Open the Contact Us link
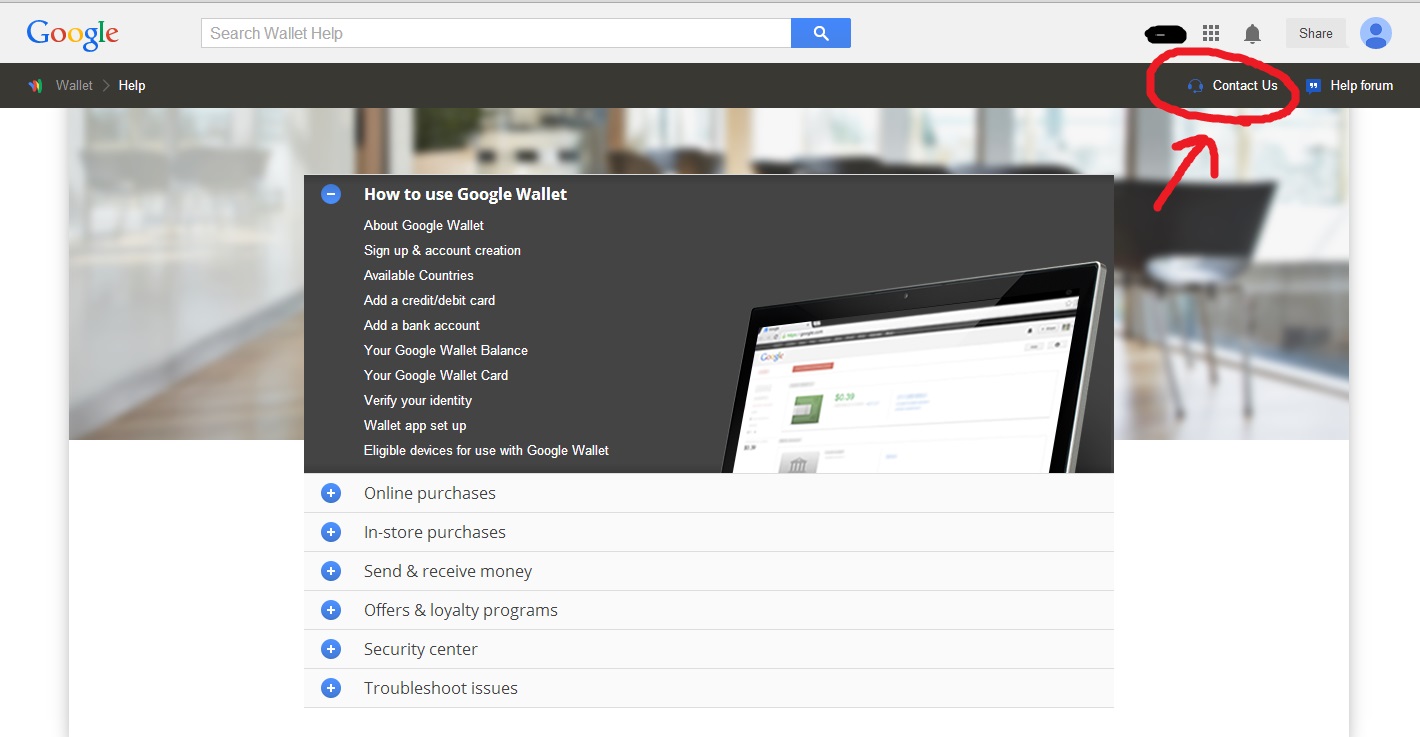Viewport: 1420px width, 737px height. coord(1245,86)
